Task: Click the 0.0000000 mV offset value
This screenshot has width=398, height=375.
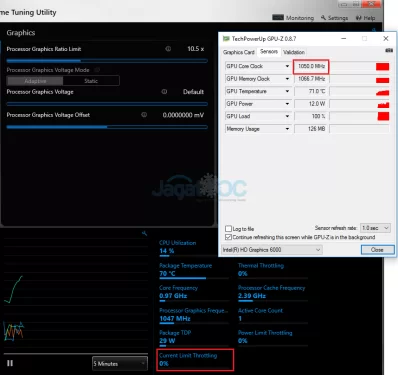Action: click(183, 115)
